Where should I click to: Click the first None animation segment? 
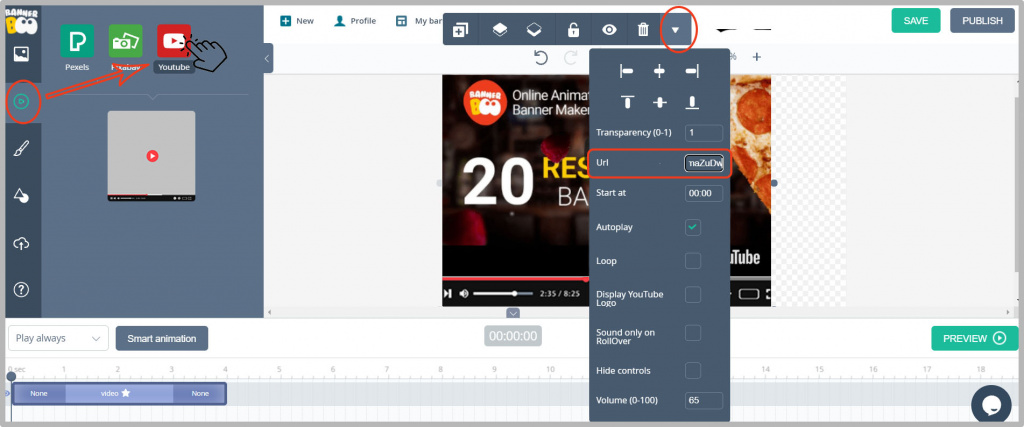click(x=39, y=394)
